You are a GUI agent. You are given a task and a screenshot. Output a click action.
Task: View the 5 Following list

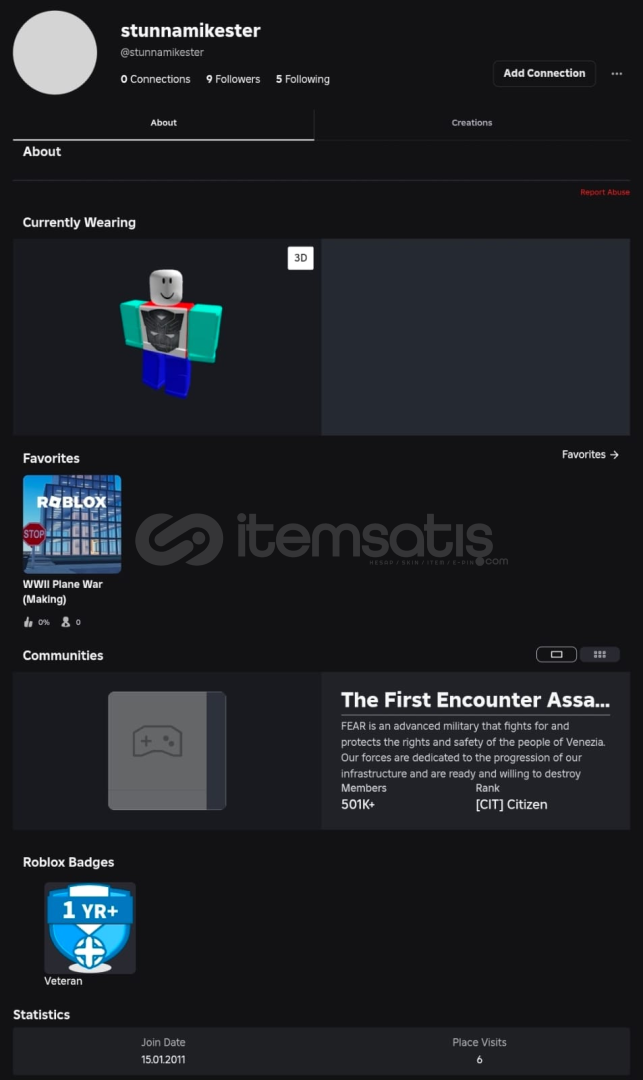coord(302,79)
